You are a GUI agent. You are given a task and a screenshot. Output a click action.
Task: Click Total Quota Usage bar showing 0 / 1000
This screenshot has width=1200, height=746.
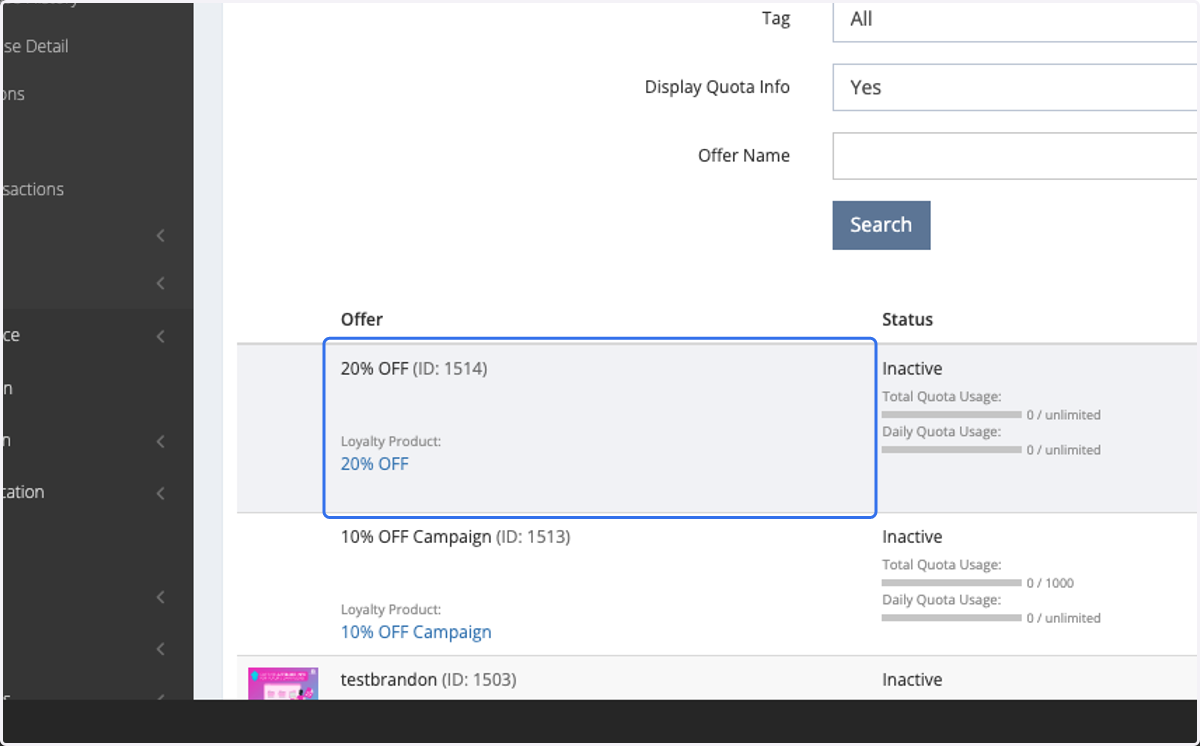pyautogui.click(x=952, y=582)
